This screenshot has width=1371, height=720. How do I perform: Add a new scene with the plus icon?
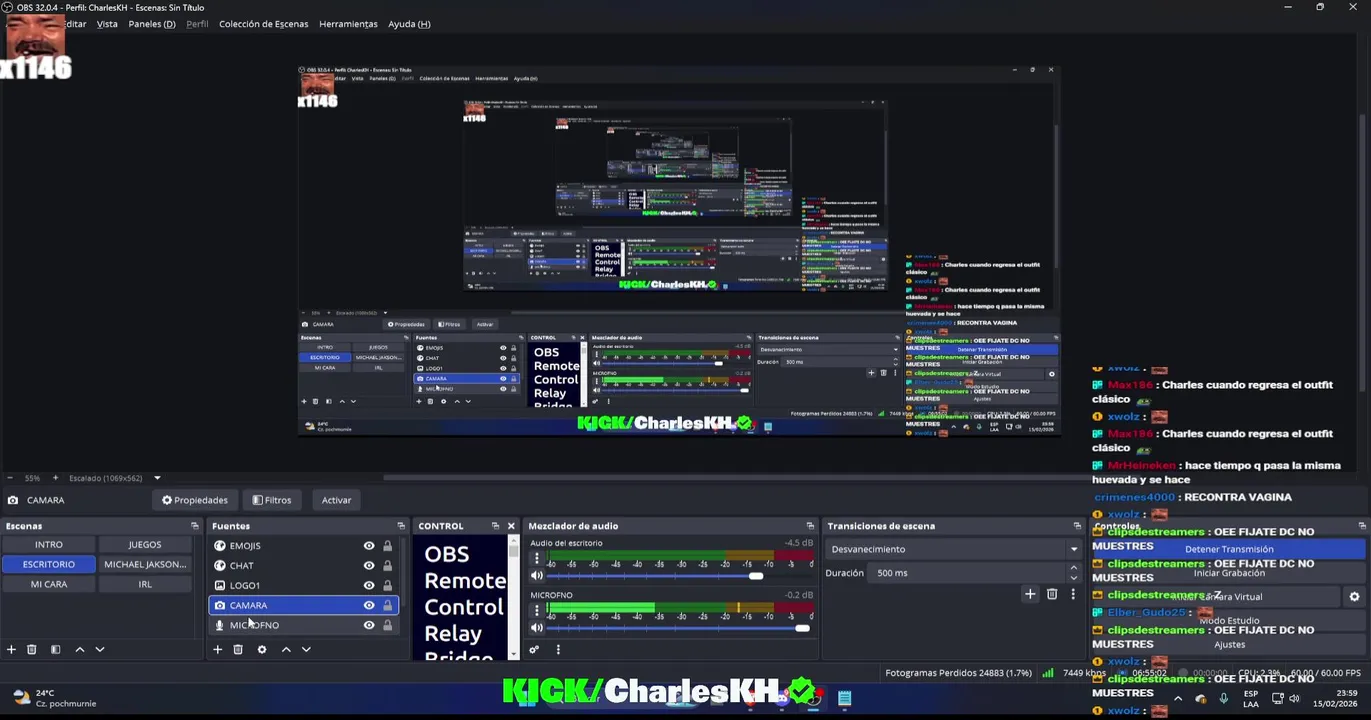[11, 650]
